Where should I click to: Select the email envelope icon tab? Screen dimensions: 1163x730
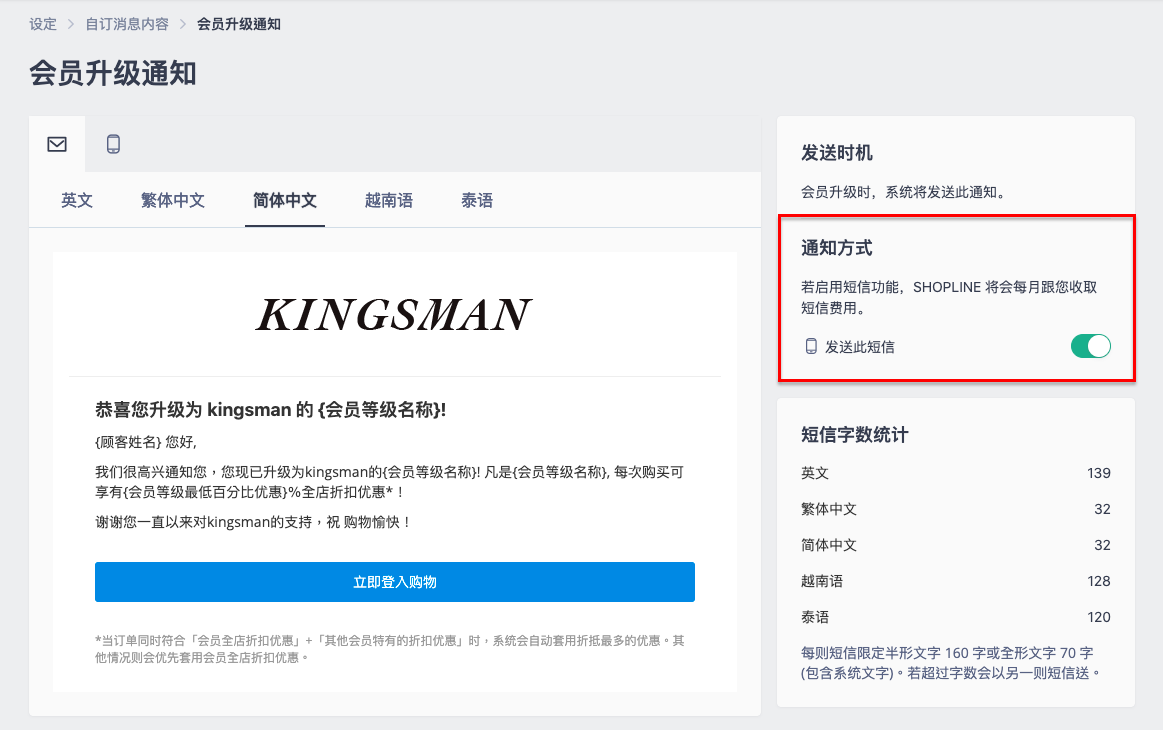[57, 144]
